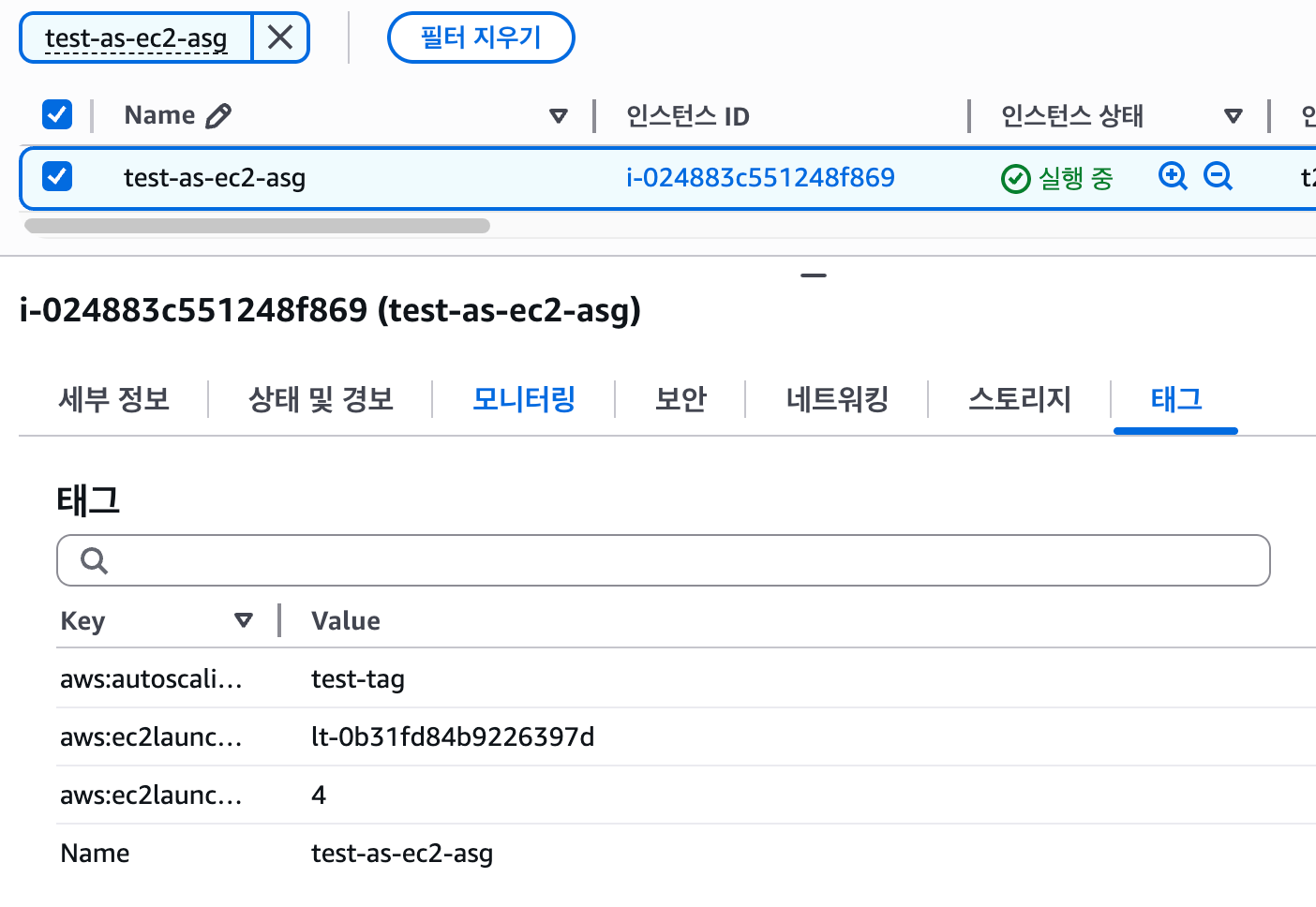1316x907 pixels.
Task: Click the 인스턴스 ID column header
Action: click(x=688, y=116)
